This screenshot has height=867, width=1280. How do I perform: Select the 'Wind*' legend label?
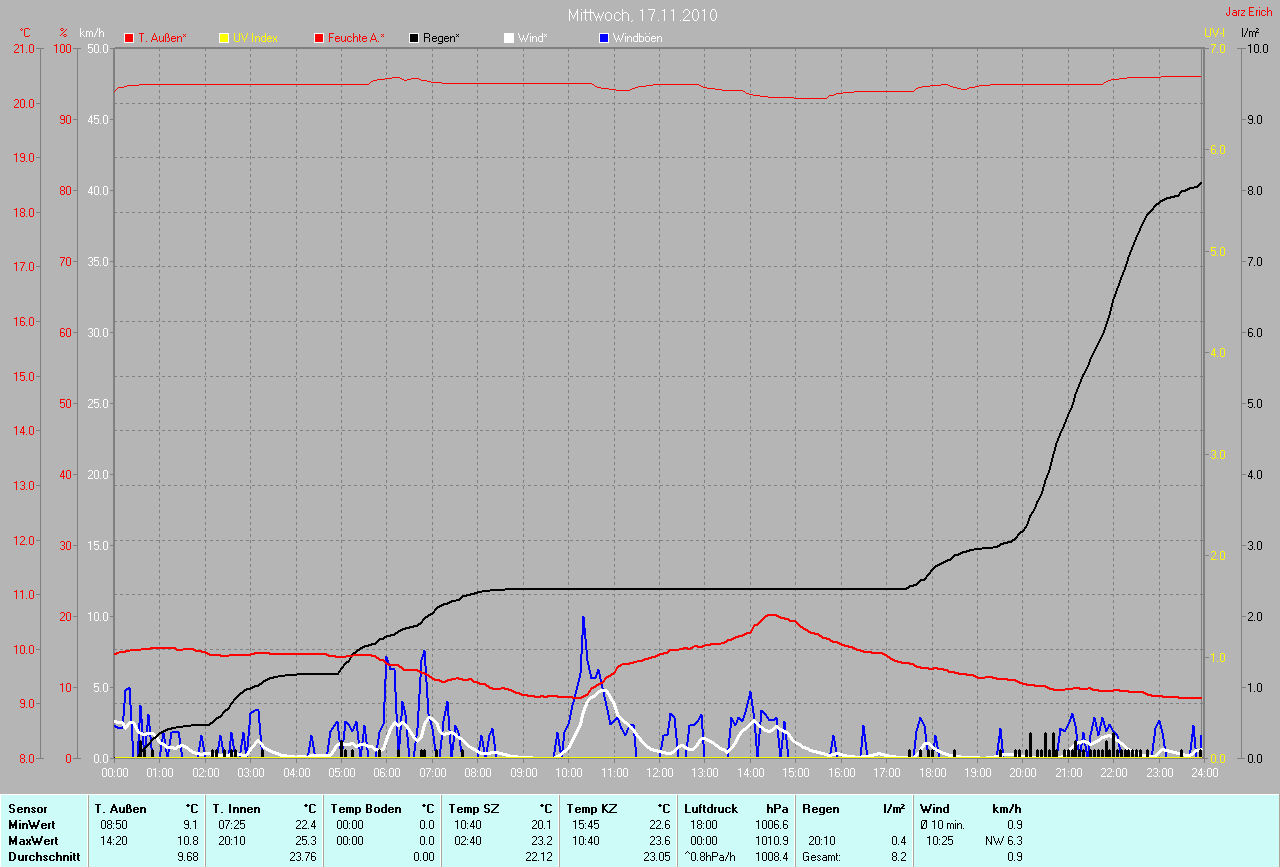coord(533,38)
